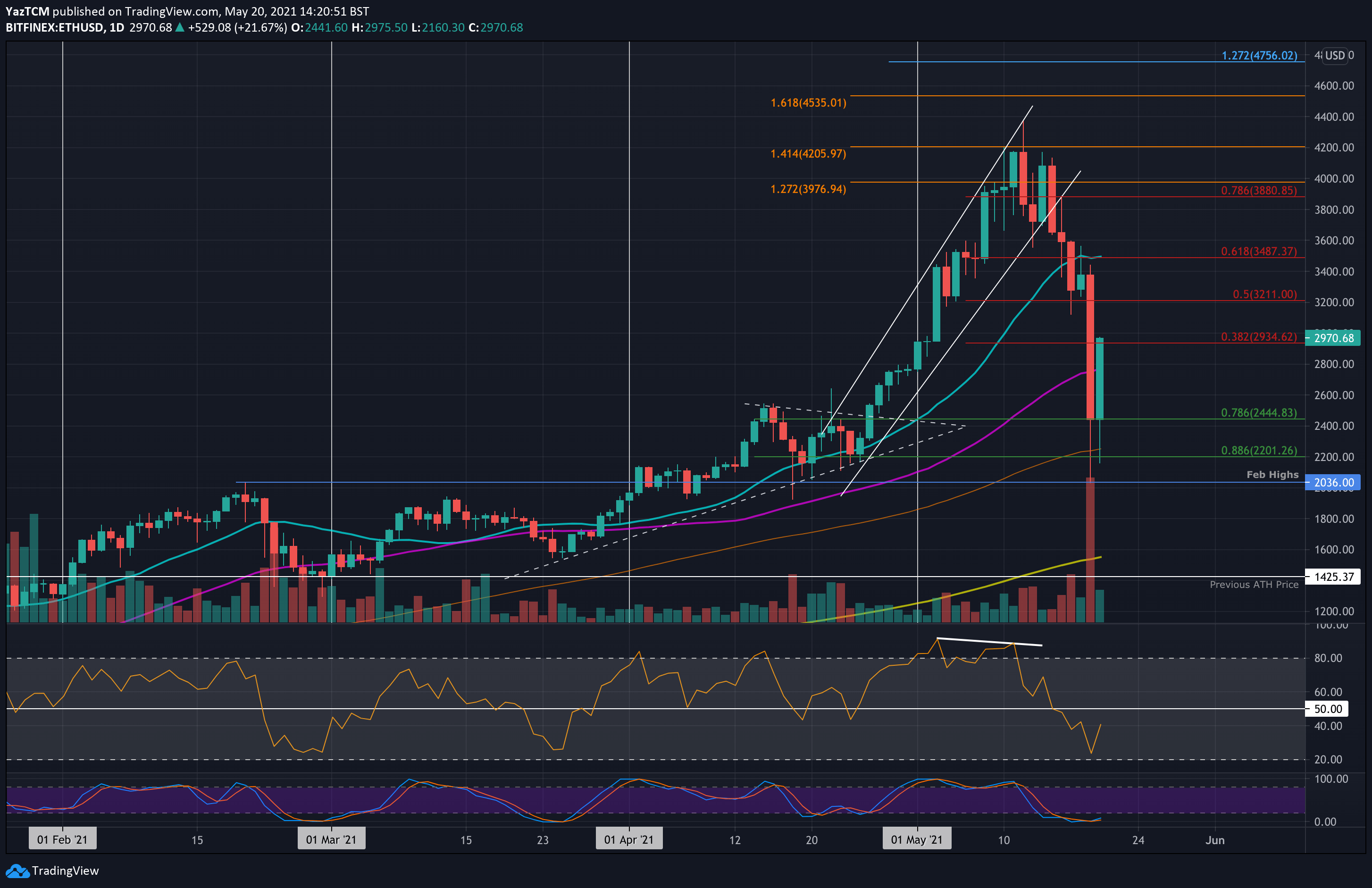Click the BITFINEX:ETHUSD, 1D symbol title
The width and height of the screenshot is (1372, 888).
65,28
